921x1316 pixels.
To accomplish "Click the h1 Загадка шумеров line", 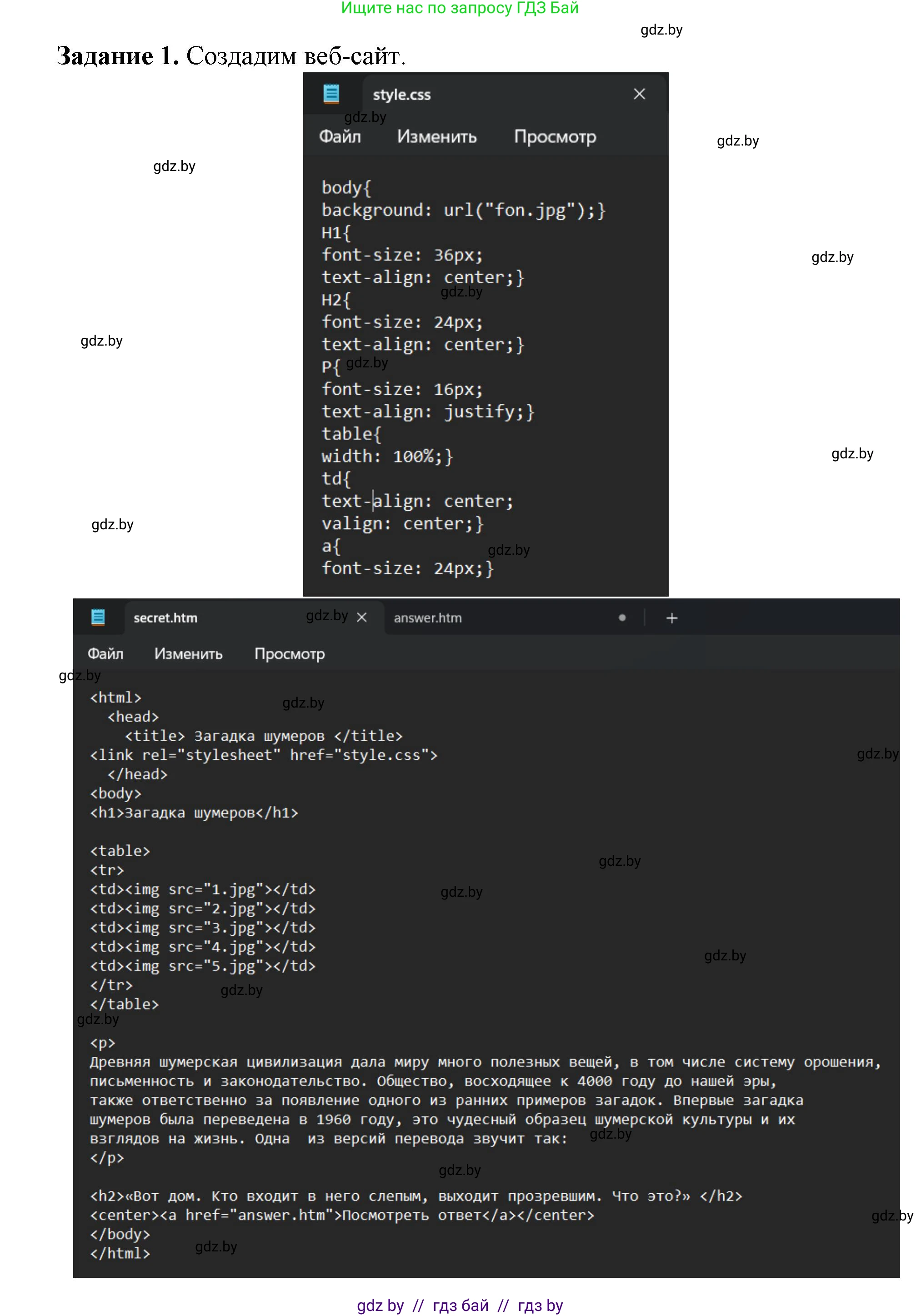I will pyautogui.click(x=194, y=812).
